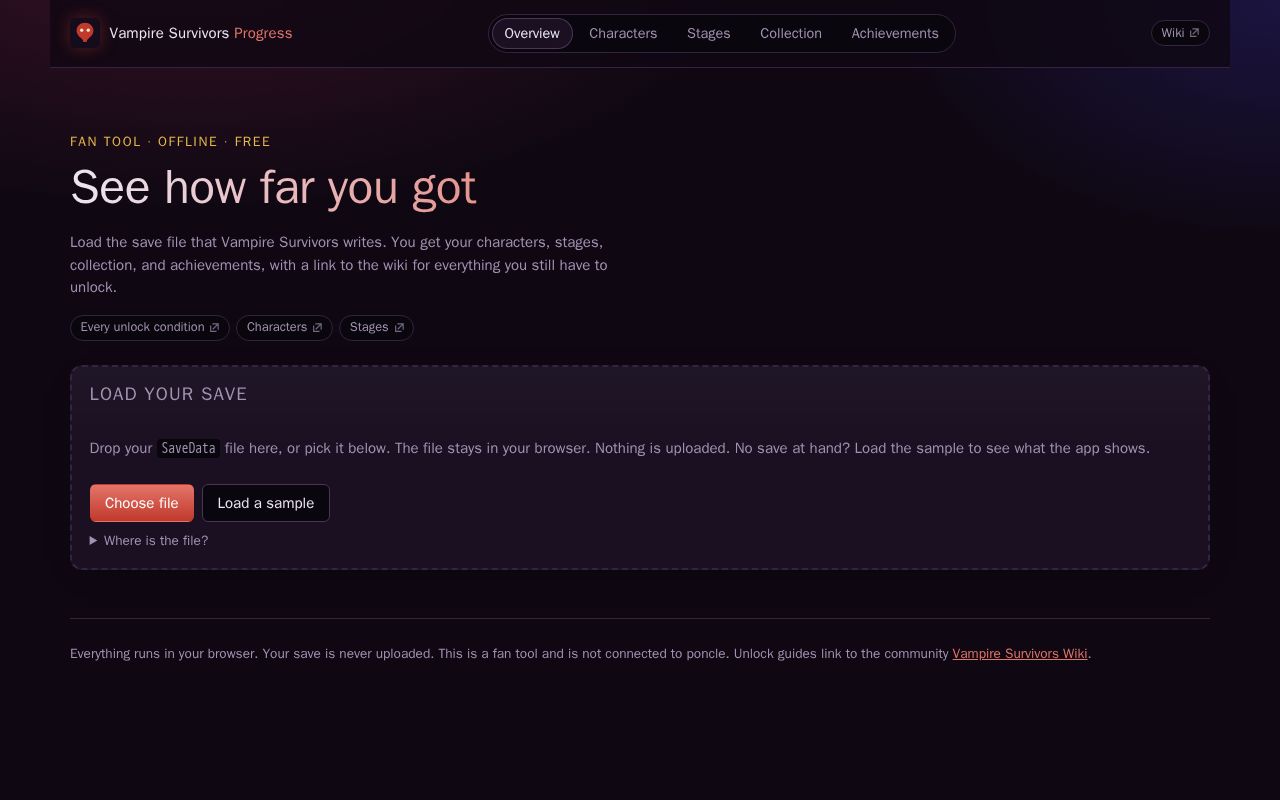Visit the Vampire Survivors Wiki footer link
Viewport: 1280px width, 800px height.
[x=1020, y=654]
